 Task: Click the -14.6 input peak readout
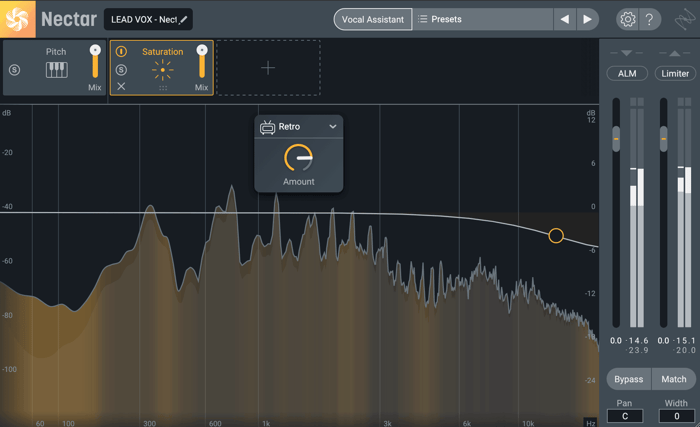(x=638, y=341)
